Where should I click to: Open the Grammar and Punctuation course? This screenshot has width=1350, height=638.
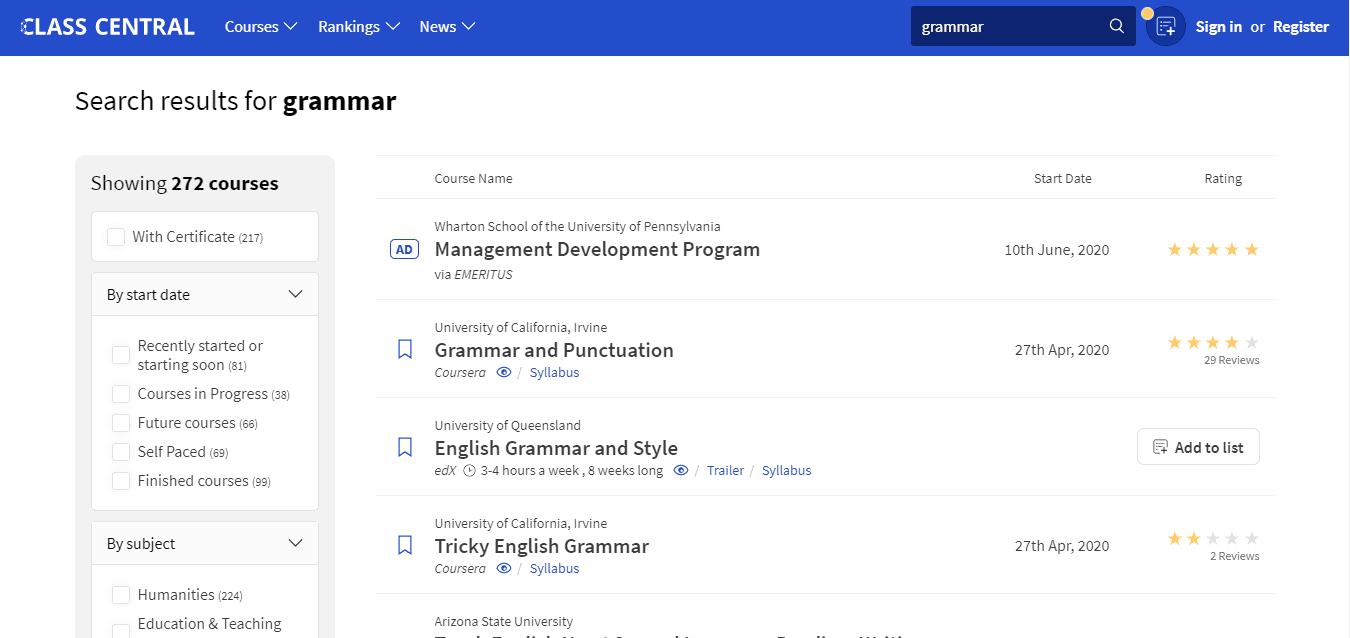(x=554, y=350)
